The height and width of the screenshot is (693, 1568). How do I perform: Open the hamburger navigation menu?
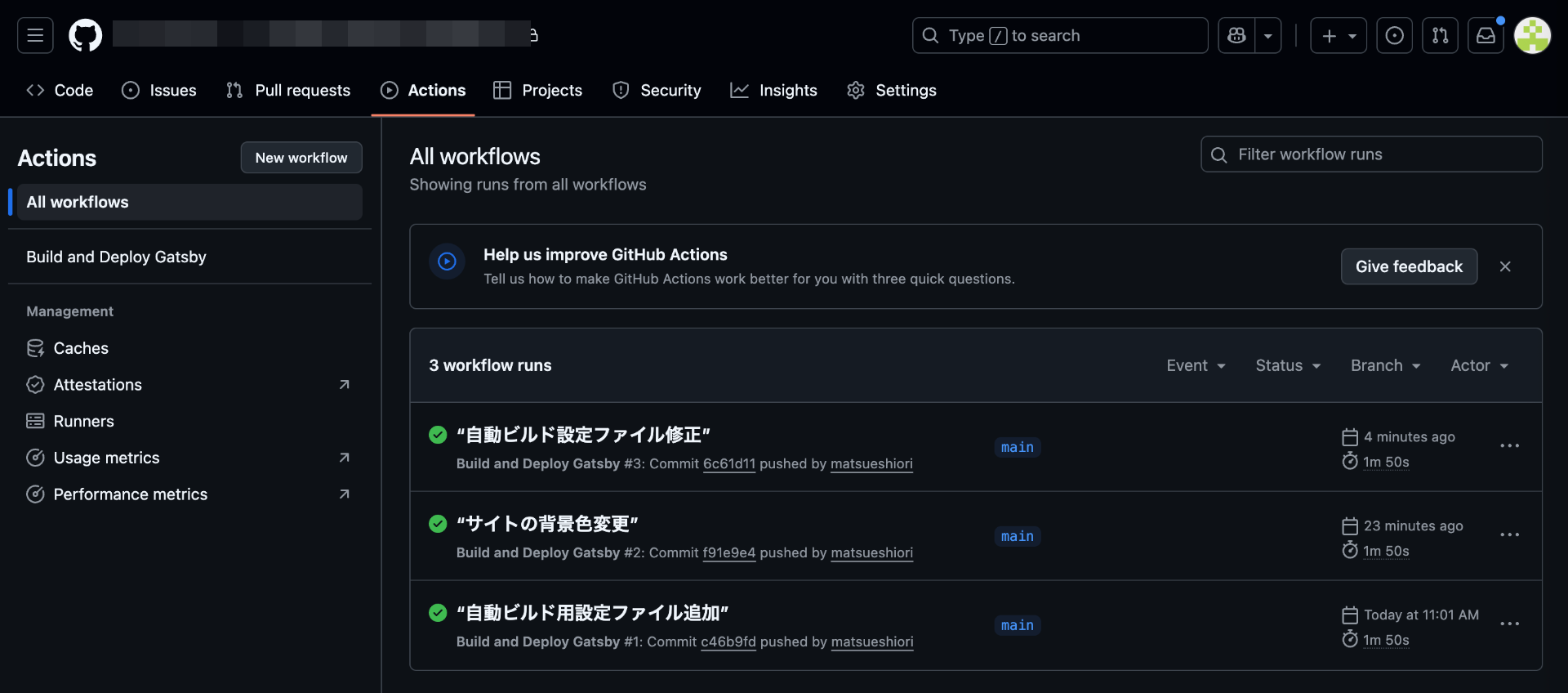(35, 35)
